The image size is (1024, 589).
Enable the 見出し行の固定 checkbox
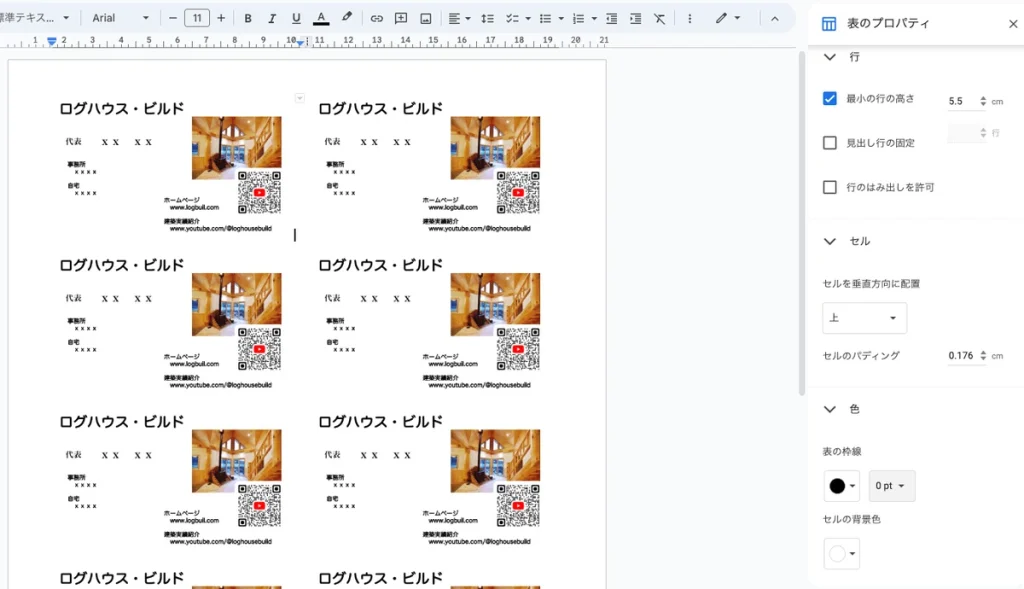click(829, 143)
